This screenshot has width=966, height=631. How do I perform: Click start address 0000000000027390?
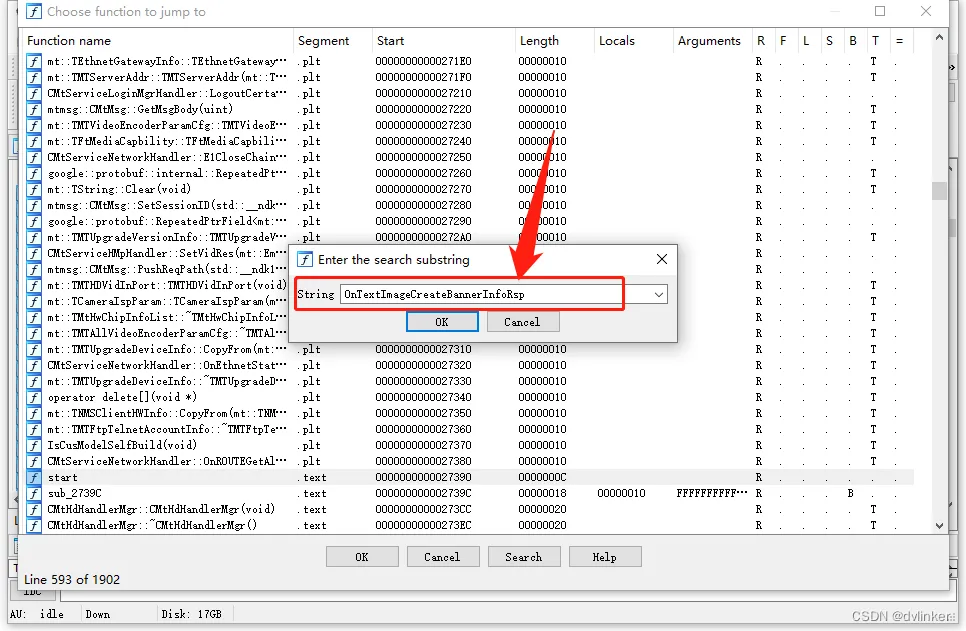pos(423,478)
